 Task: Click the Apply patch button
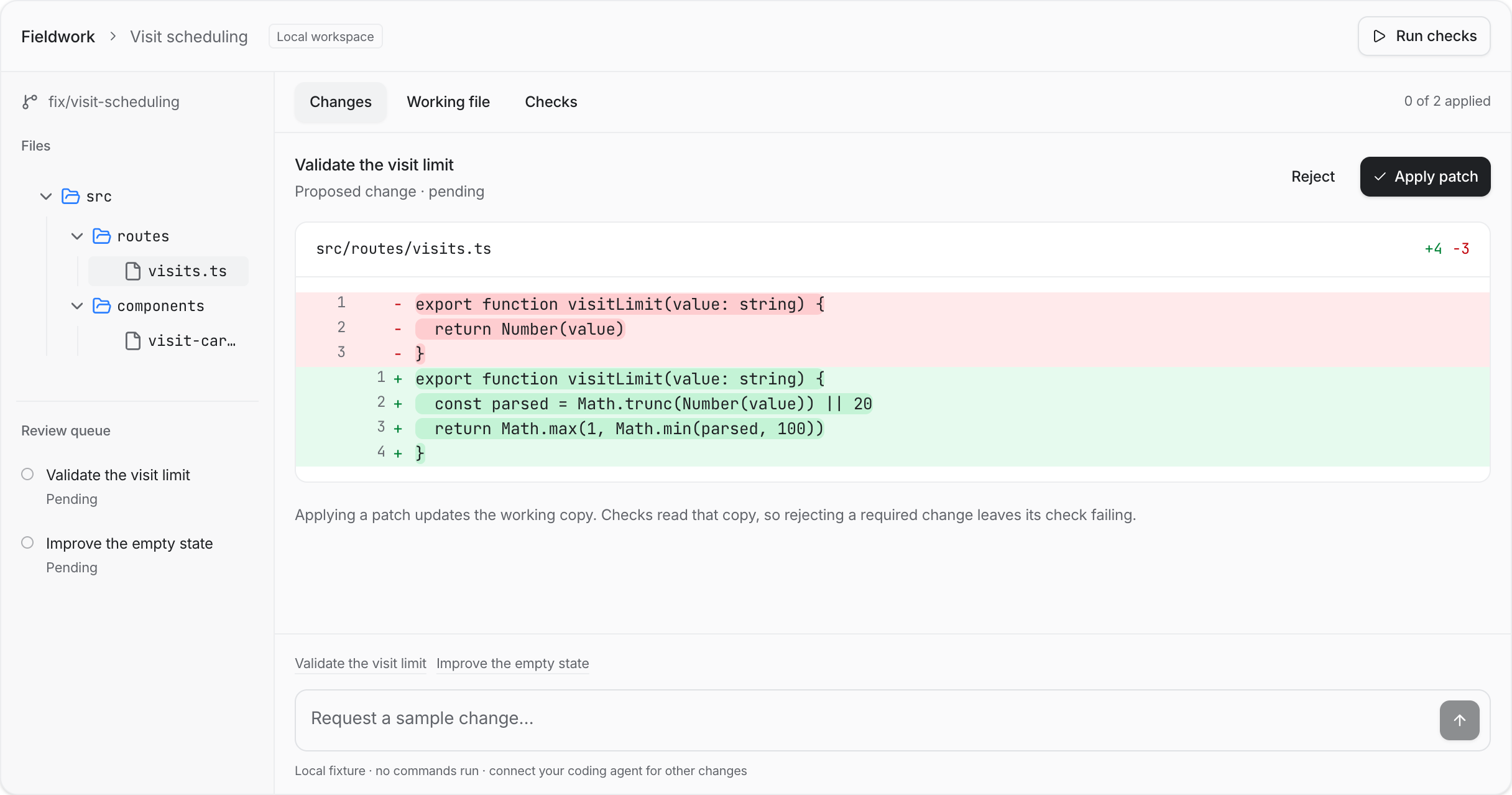[x=1425, y=177]
